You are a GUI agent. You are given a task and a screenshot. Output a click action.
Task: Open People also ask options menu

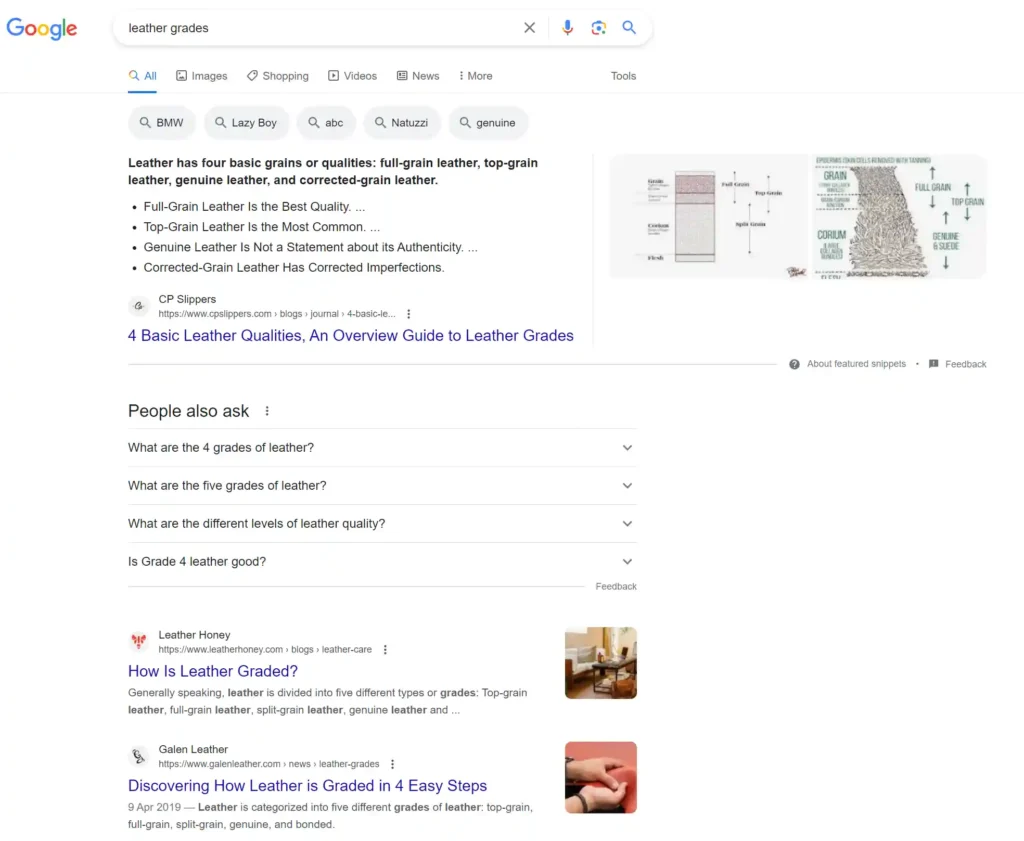tap(267, 411)
